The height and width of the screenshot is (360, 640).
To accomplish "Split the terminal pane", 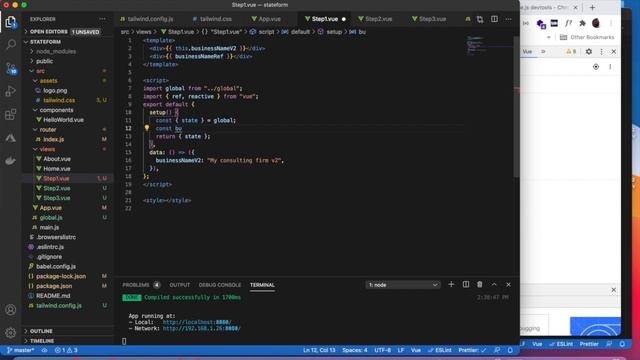I will tap(466, 284).
